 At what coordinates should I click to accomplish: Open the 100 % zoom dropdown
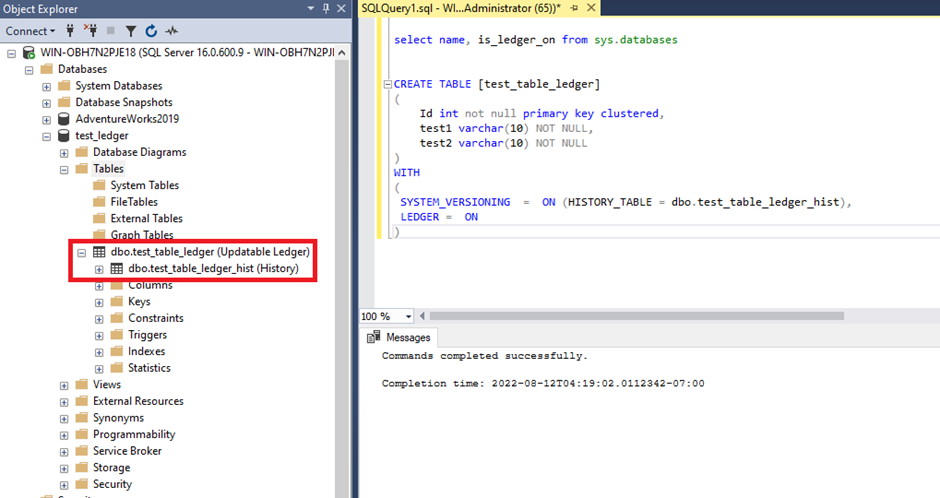tap(408, 316)
